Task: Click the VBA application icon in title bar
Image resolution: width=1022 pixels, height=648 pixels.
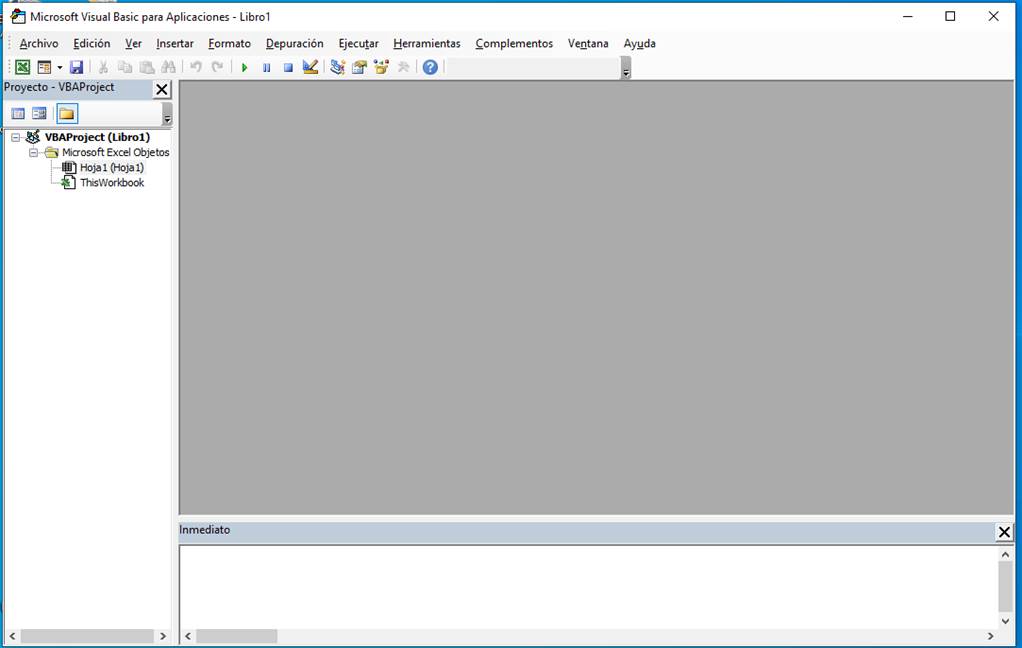Action: 18,16
